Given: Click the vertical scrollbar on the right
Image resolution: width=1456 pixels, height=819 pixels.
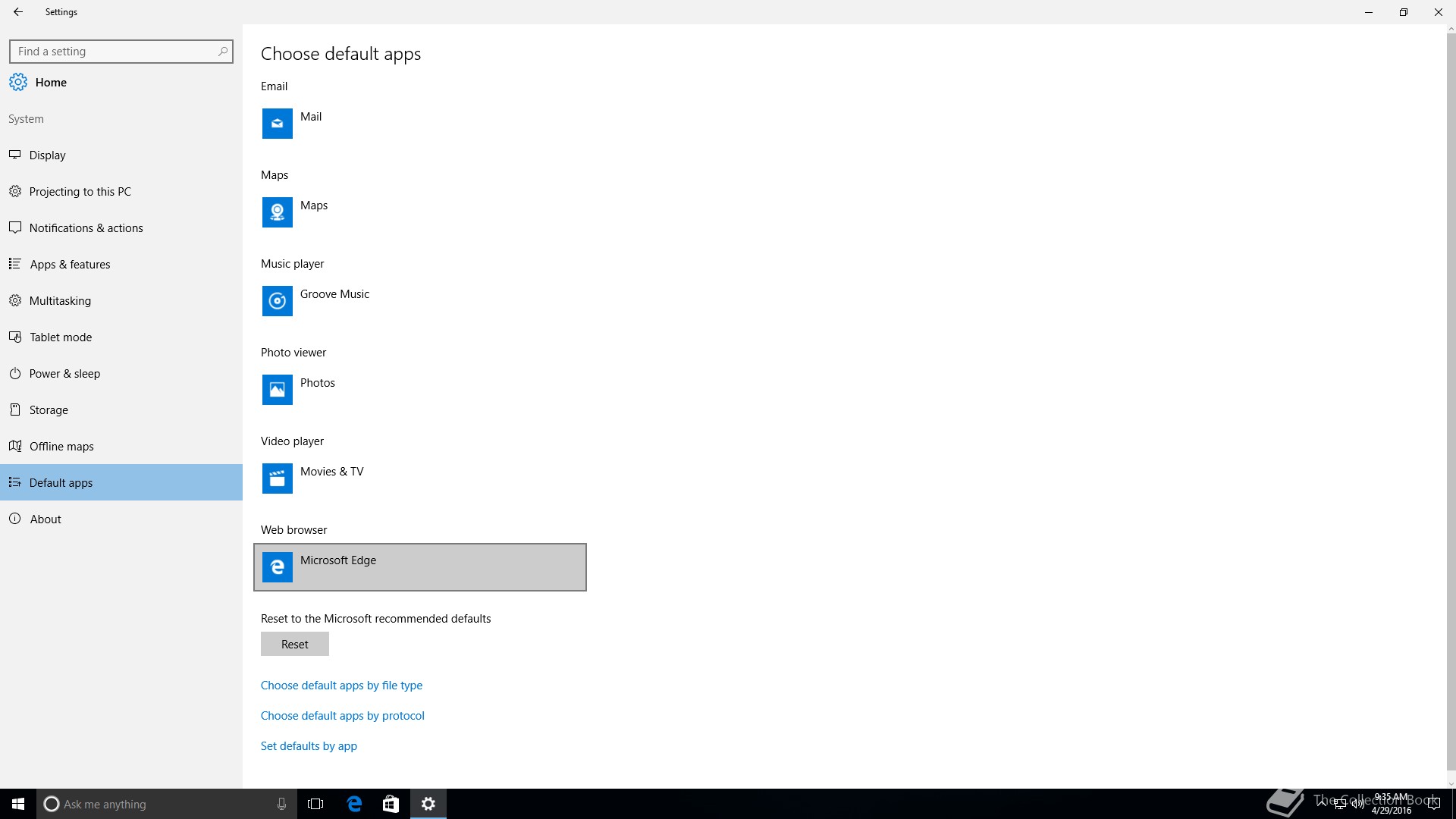Looking at the screenshot, I should (x=1451, y=400).
